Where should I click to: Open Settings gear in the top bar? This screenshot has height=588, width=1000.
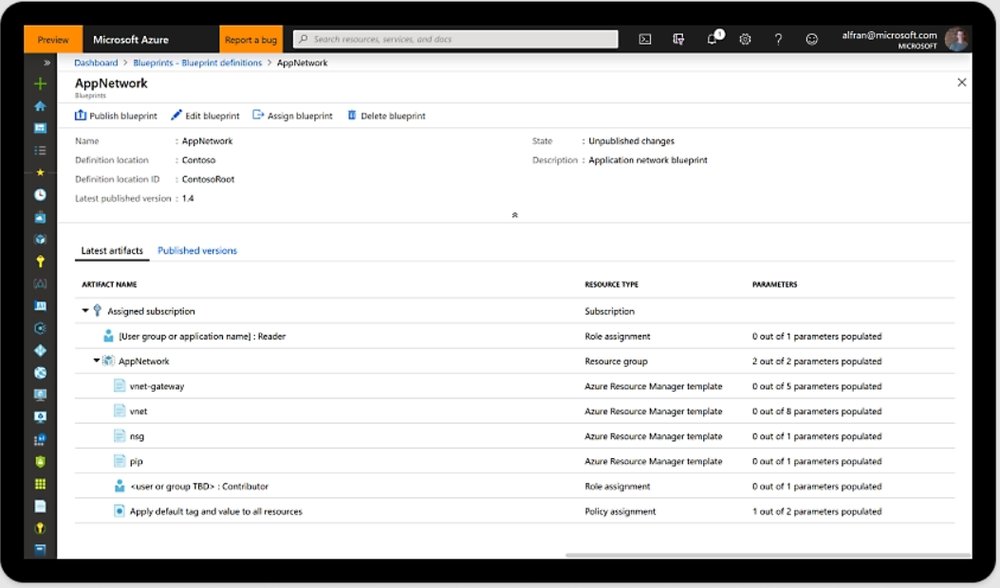pos(745,39)
